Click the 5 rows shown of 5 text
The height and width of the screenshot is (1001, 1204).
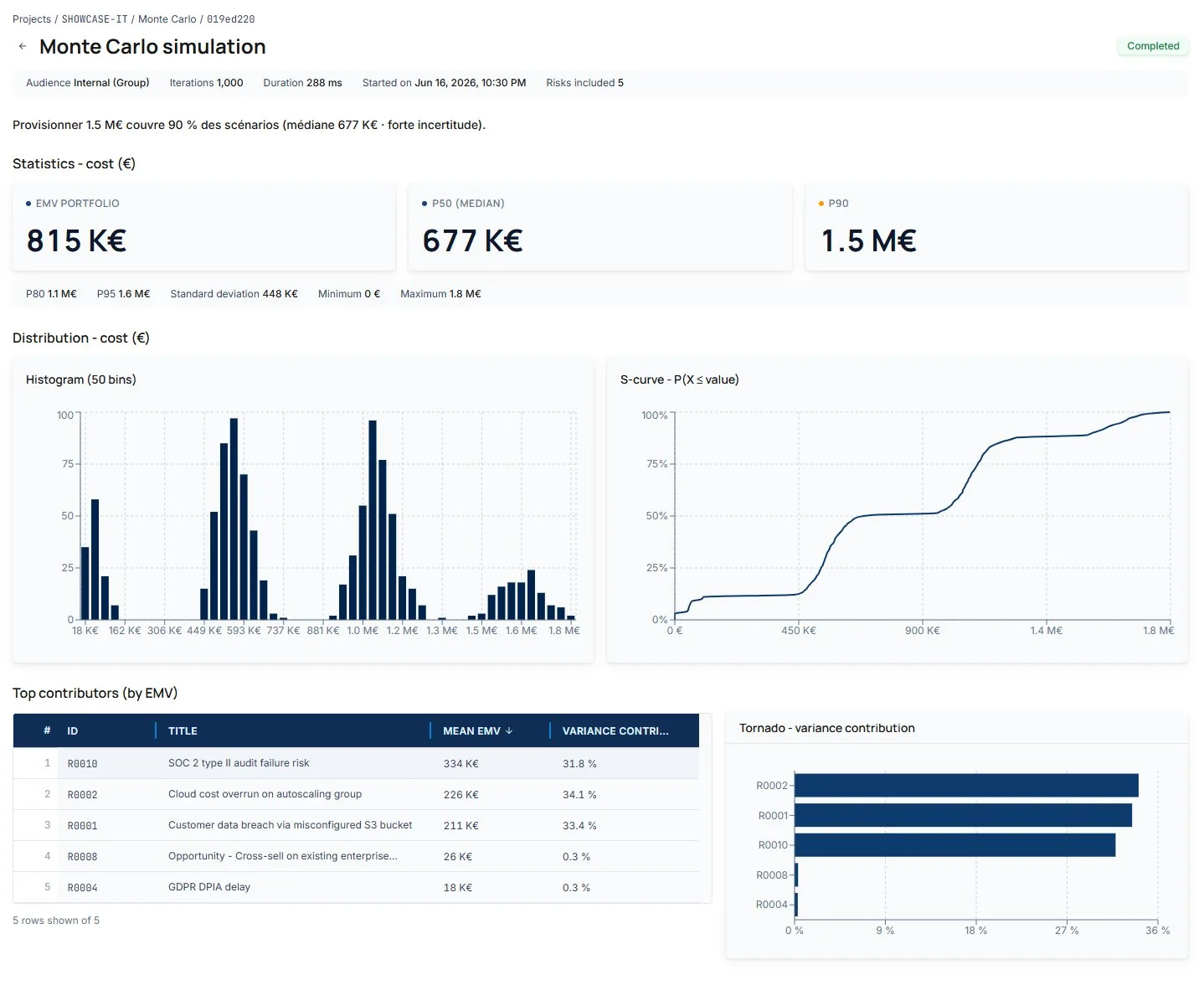56,921
